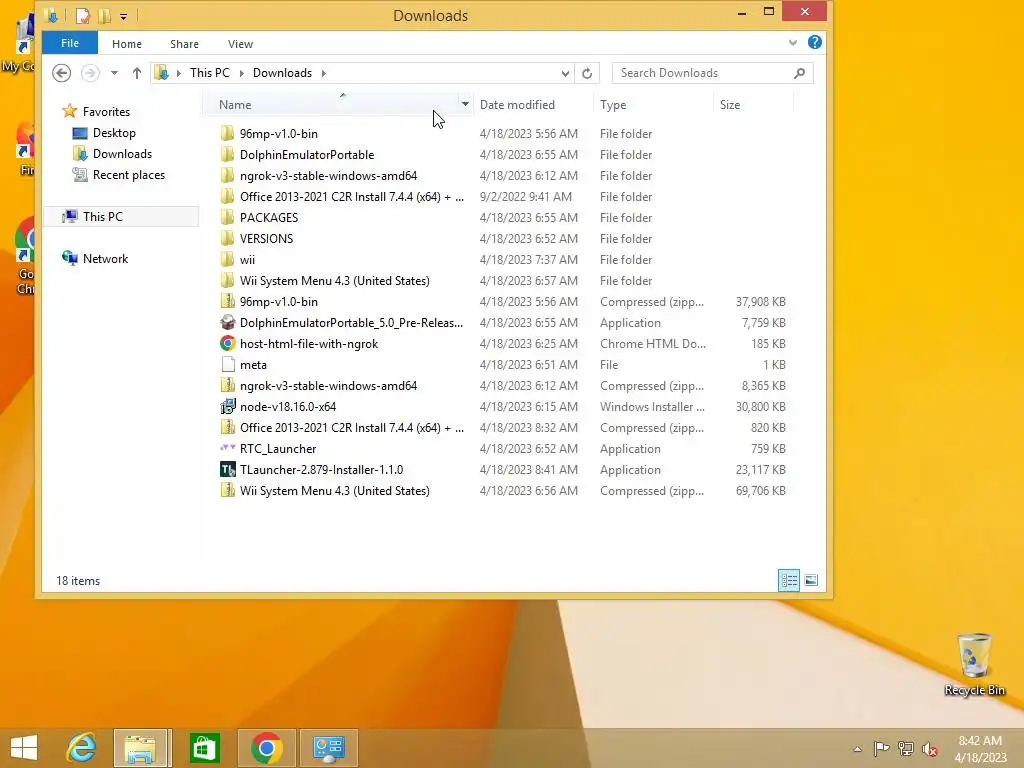Select the Wii System Menu 4.3 folder

click(334, 281)
